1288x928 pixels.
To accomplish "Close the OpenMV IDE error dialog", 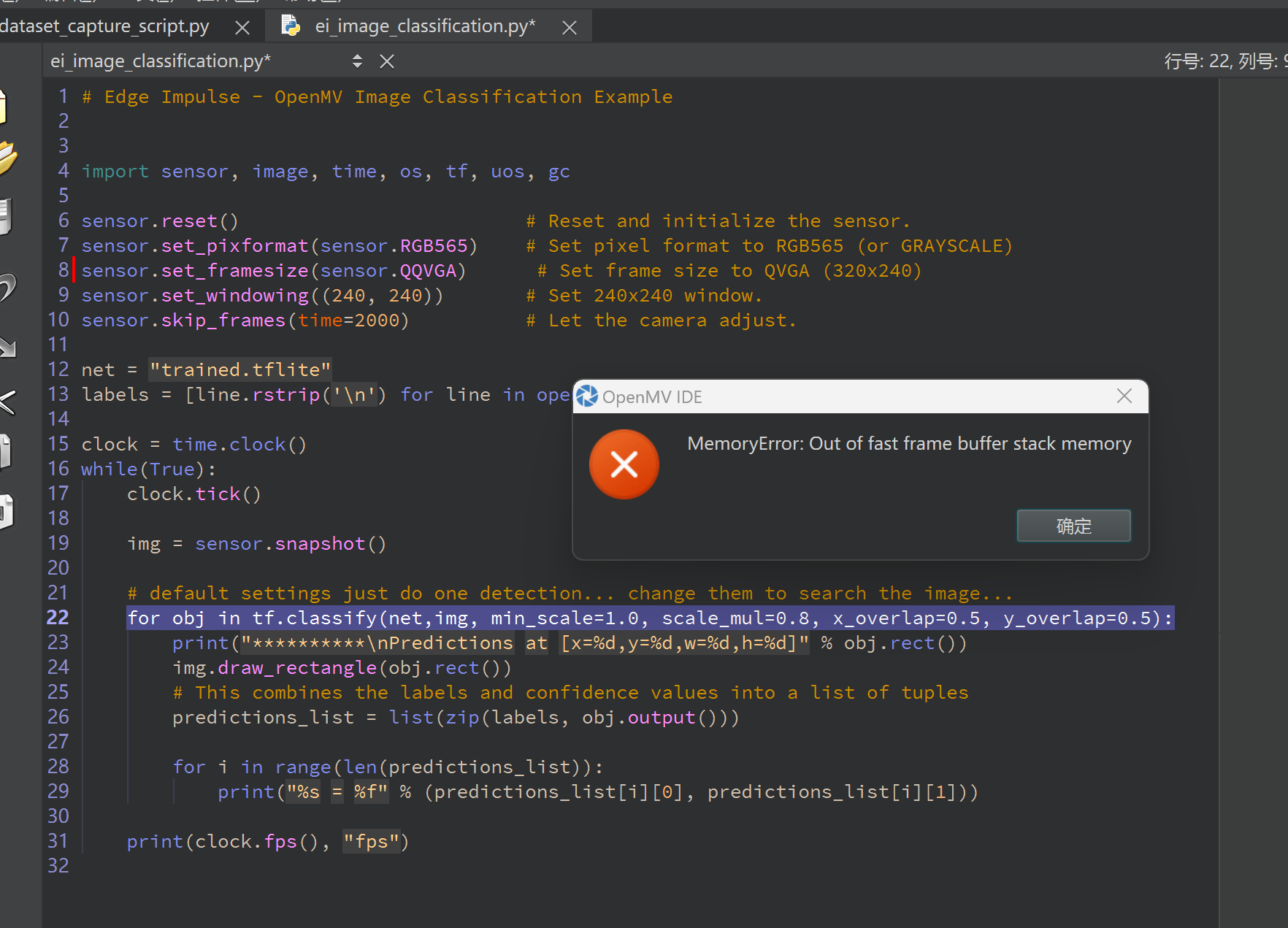I will click(1124, 396).
